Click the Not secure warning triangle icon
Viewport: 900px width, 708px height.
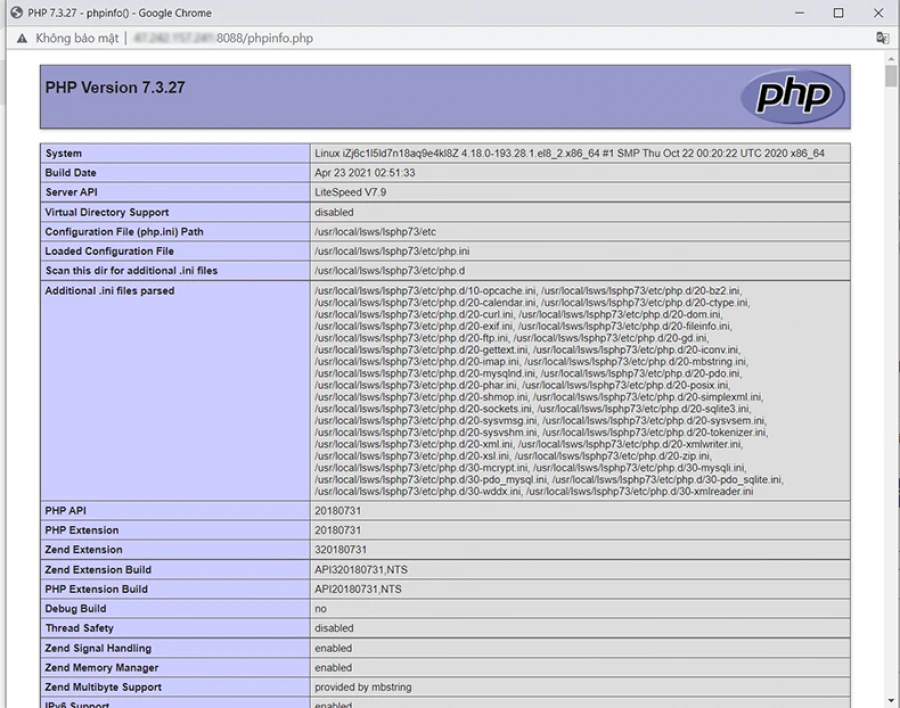[x=22, y=38]
